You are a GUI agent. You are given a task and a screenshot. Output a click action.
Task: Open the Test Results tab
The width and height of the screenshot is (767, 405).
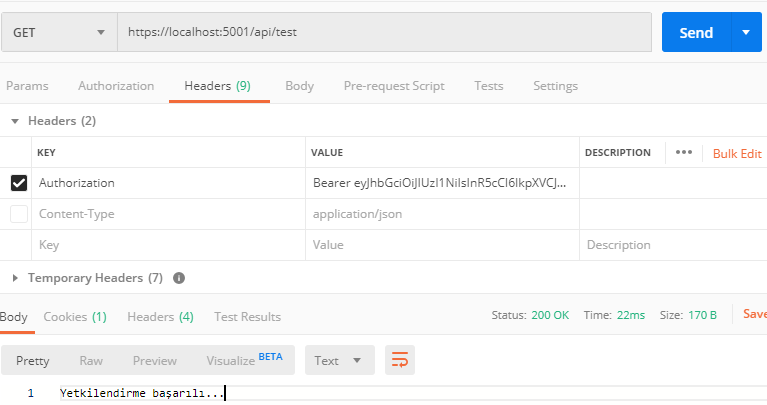(x=247, y=317)
